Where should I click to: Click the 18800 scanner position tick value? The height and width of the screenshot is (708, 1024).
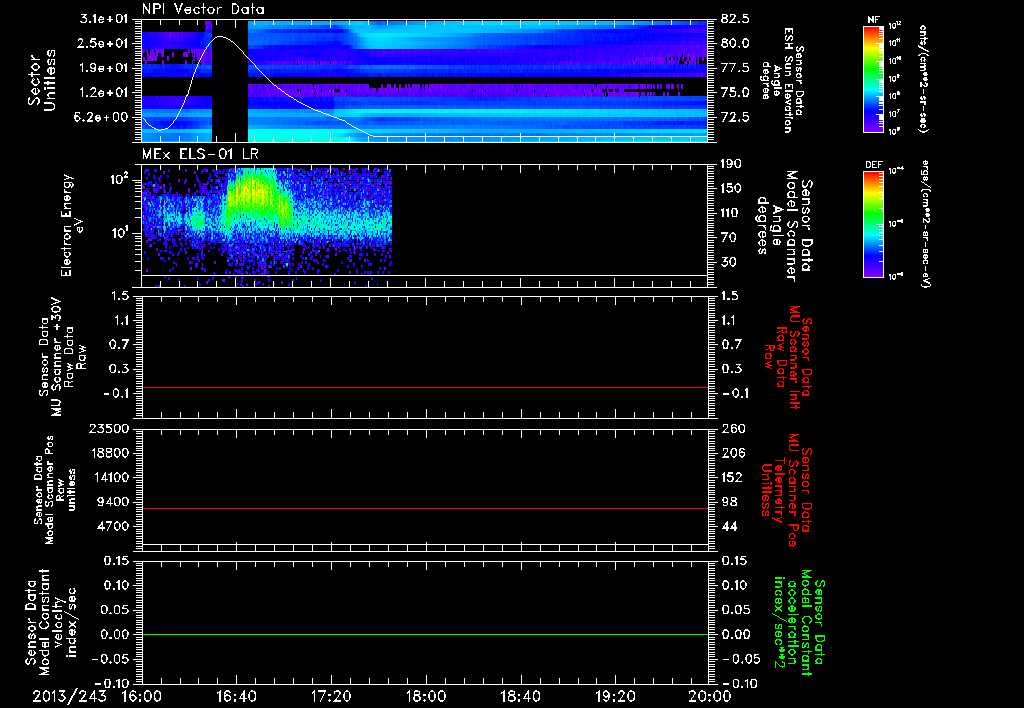(108, 453)
